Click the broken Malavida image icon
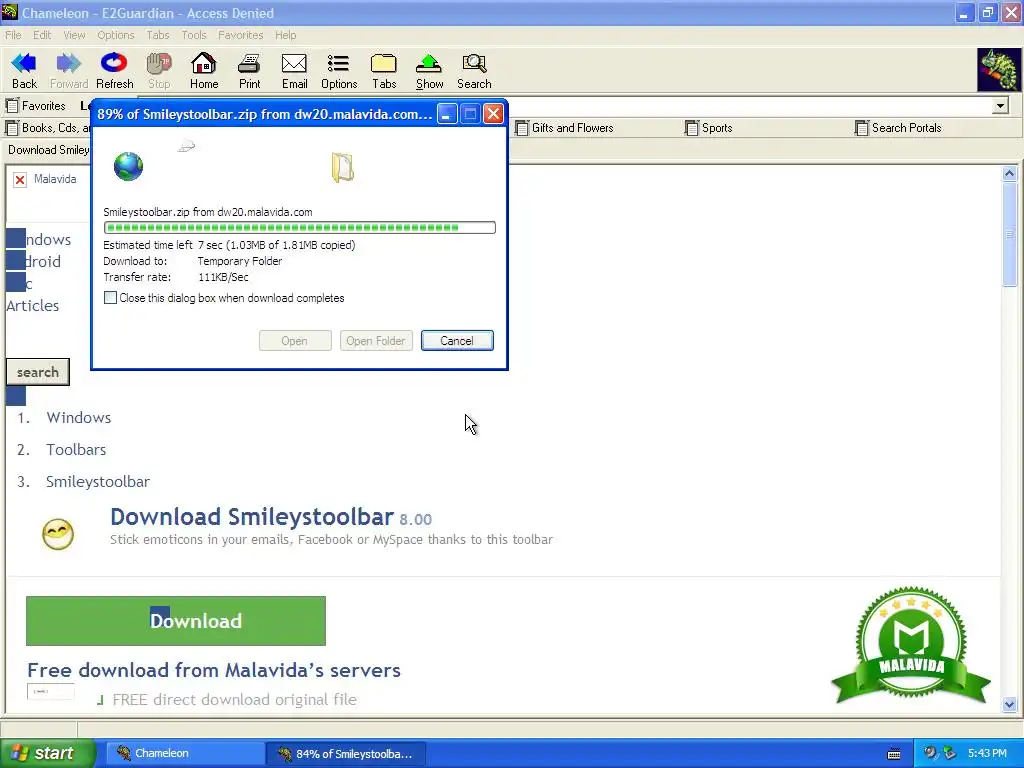1024x768 pixels. tap(20, 180)
